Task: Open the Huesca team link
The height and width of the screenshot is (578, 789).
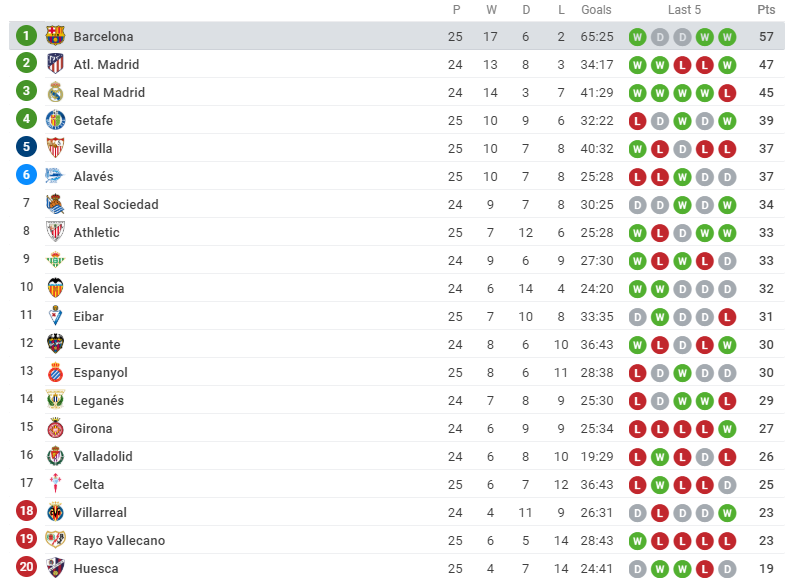Action: coord(96,568)
